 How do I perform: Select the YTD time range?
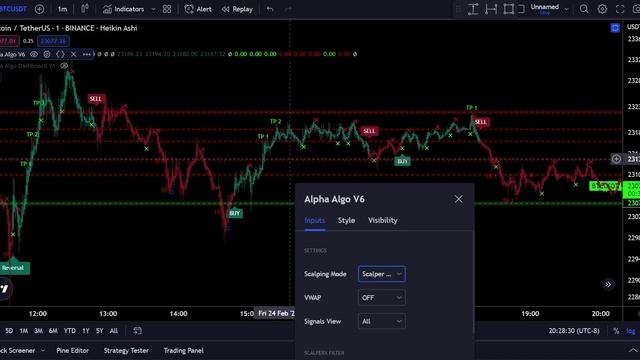click(70, 331)
